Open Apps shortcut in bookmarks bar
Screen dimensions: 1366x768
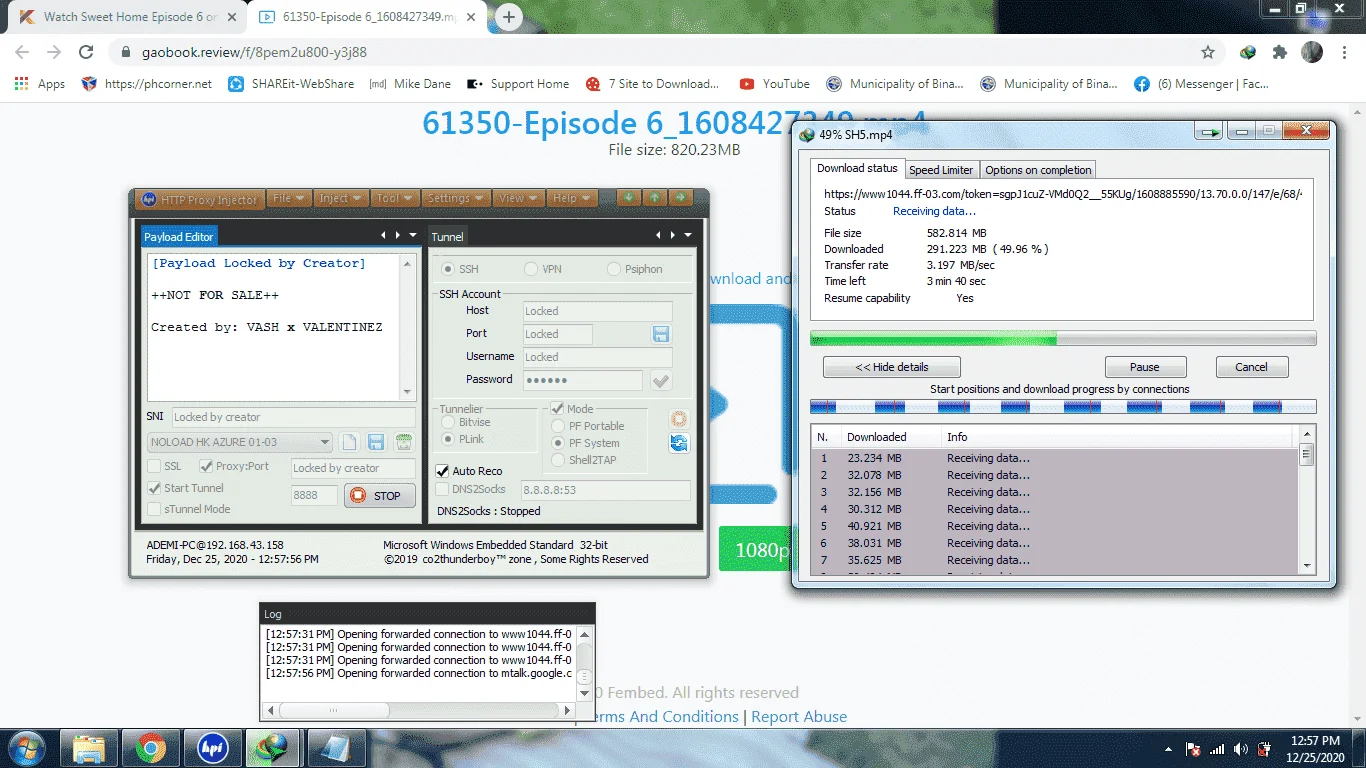[x=40, y=84]
